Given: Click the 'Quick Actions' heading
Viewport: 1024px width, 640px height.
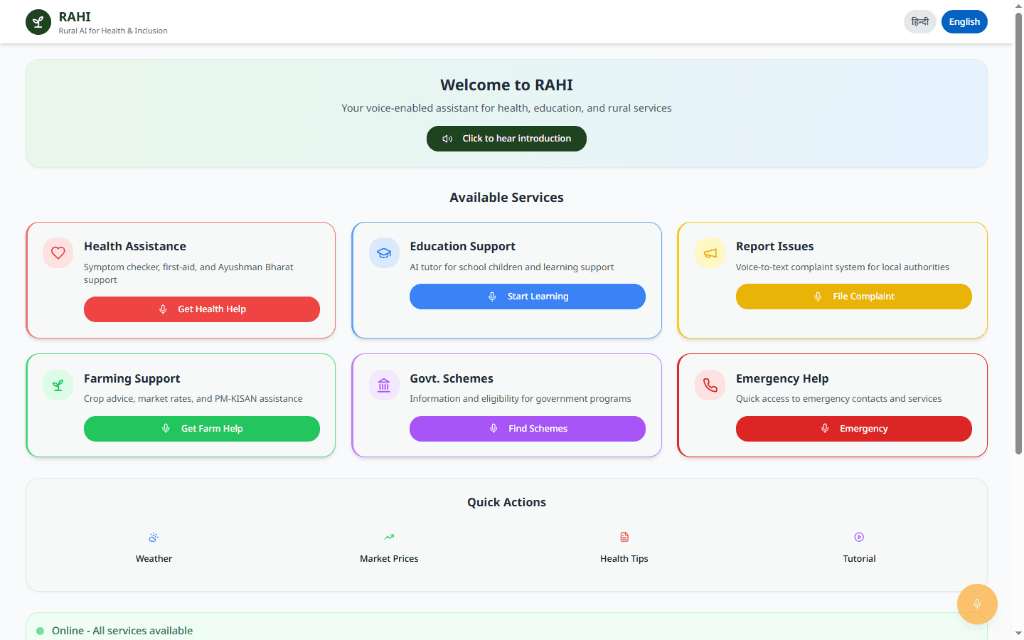Looking at the screenshot, I should (507, 502).
